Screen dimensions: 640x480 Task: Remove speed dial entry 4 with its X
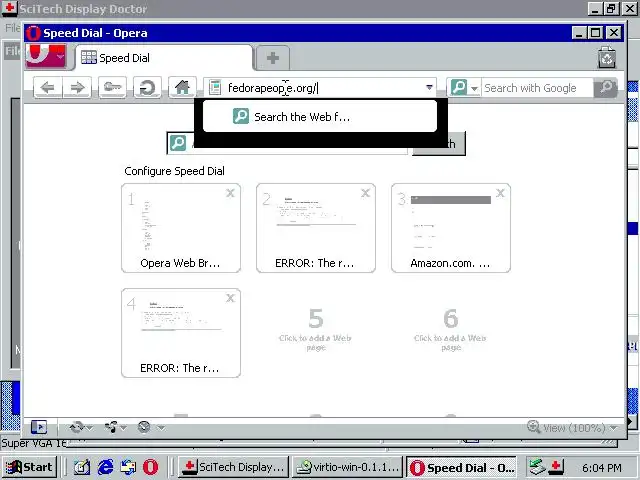click(x=230, y=298)
